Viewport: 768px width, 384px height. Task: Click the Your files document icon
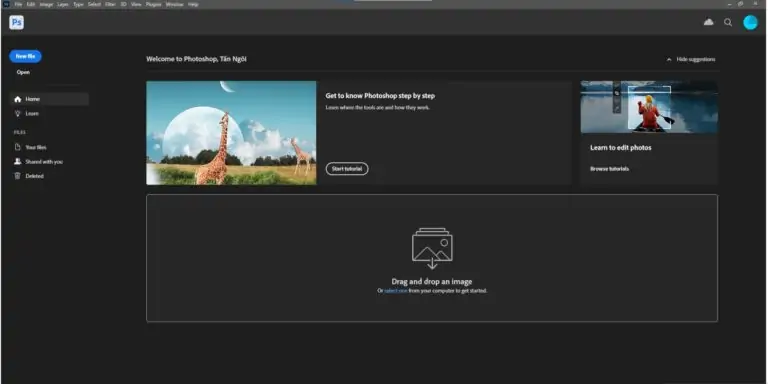click(18, 147)
